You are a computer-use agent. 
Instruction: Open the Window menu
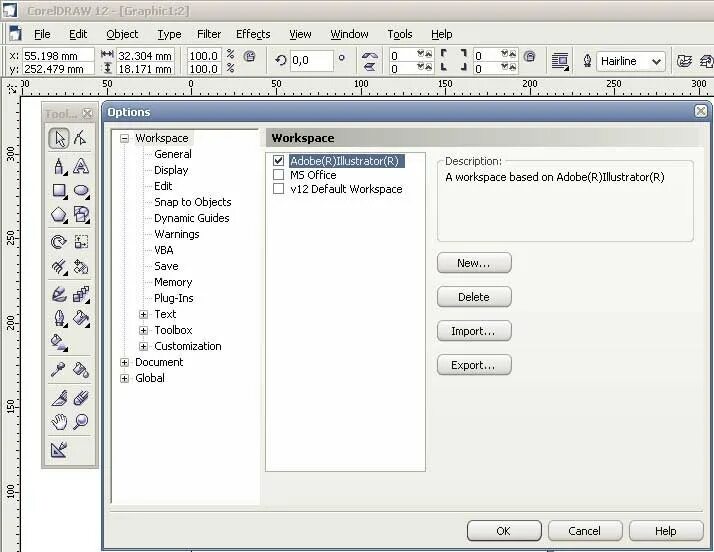(349, 34)
